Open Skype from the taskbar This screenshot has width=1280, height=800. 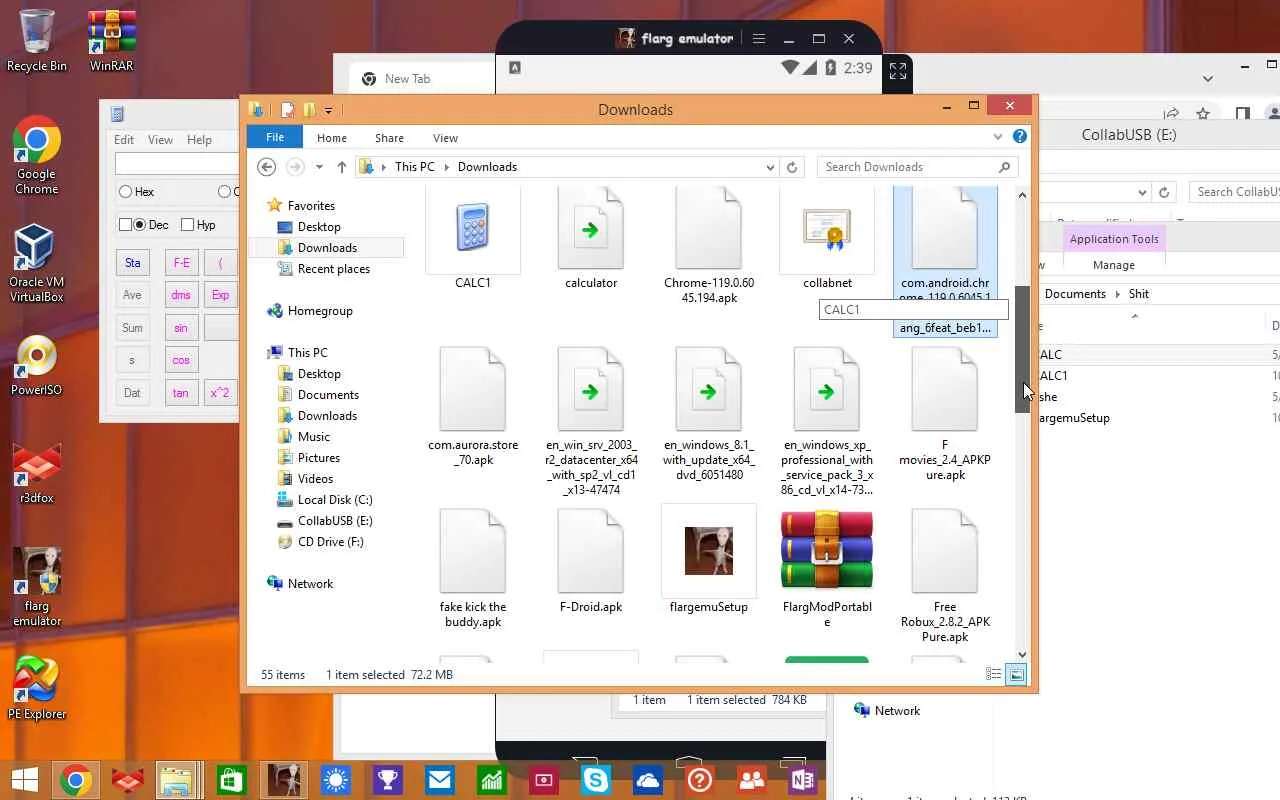595,779
